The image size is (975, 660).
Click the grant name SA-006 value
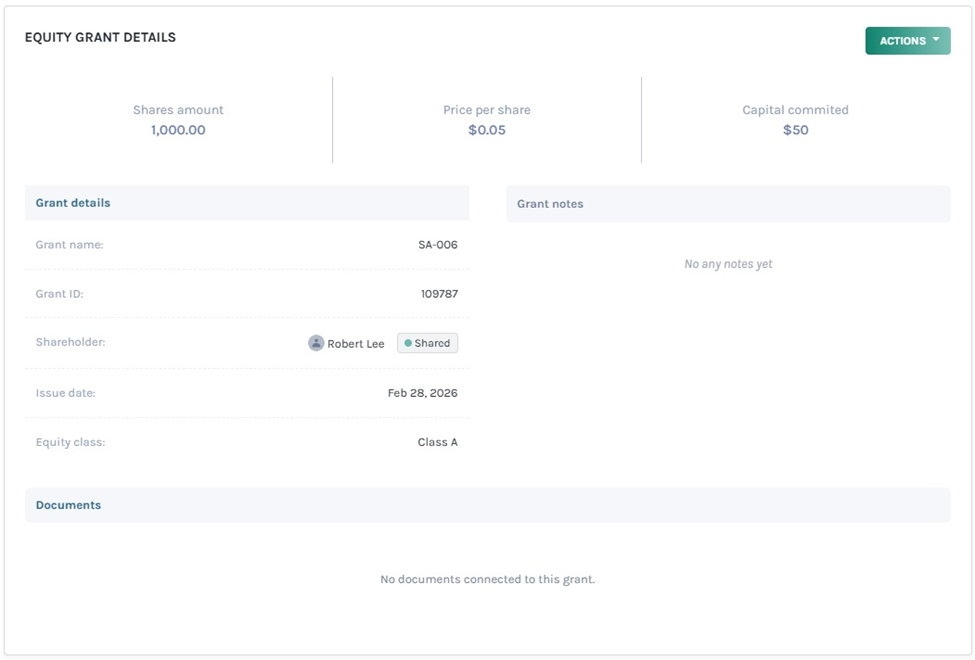pyautogui.click(x=435, y=244)
